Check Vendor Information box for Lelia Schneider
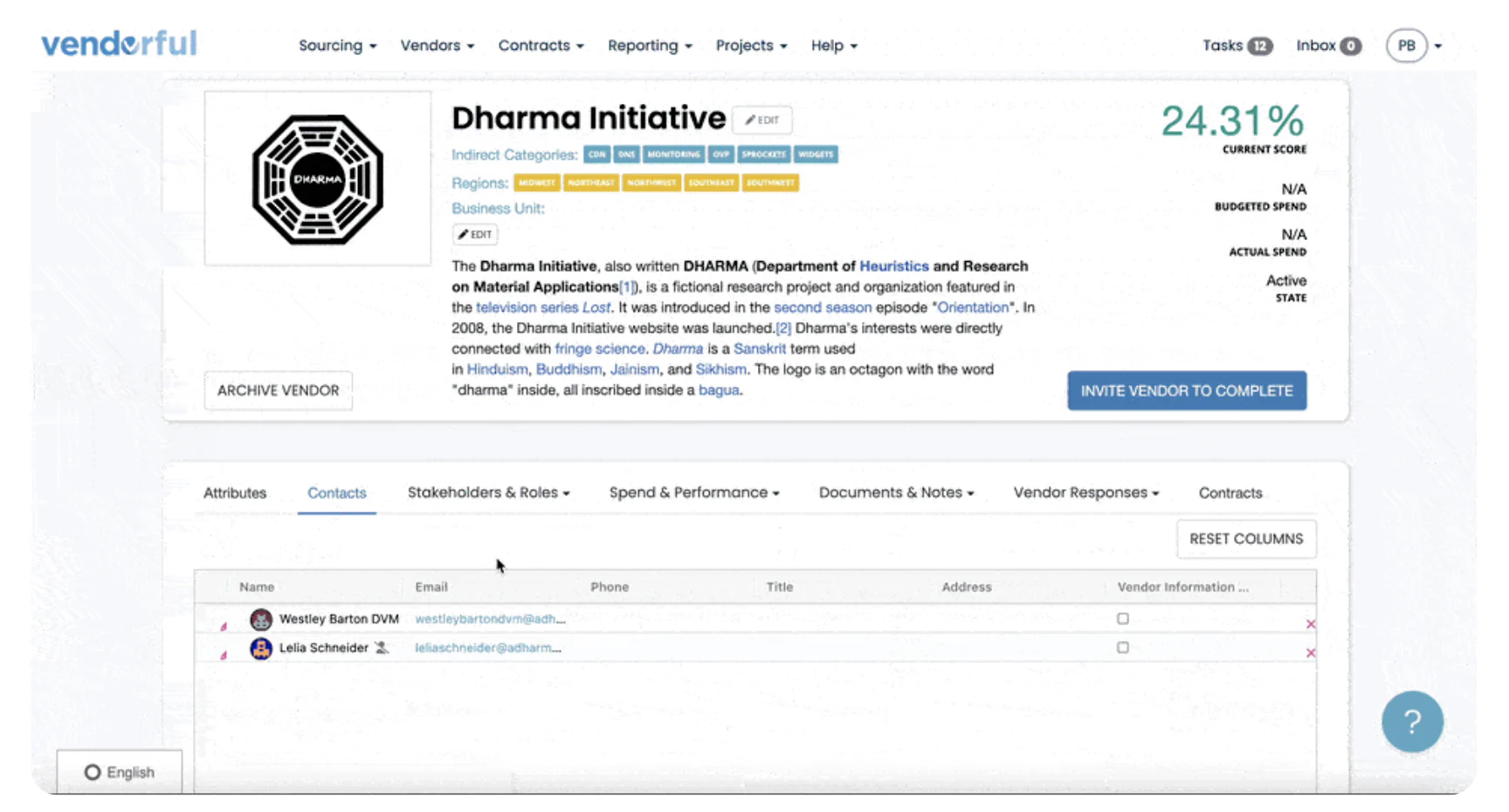1509x812 pixels. click(x=1122, y=647)
